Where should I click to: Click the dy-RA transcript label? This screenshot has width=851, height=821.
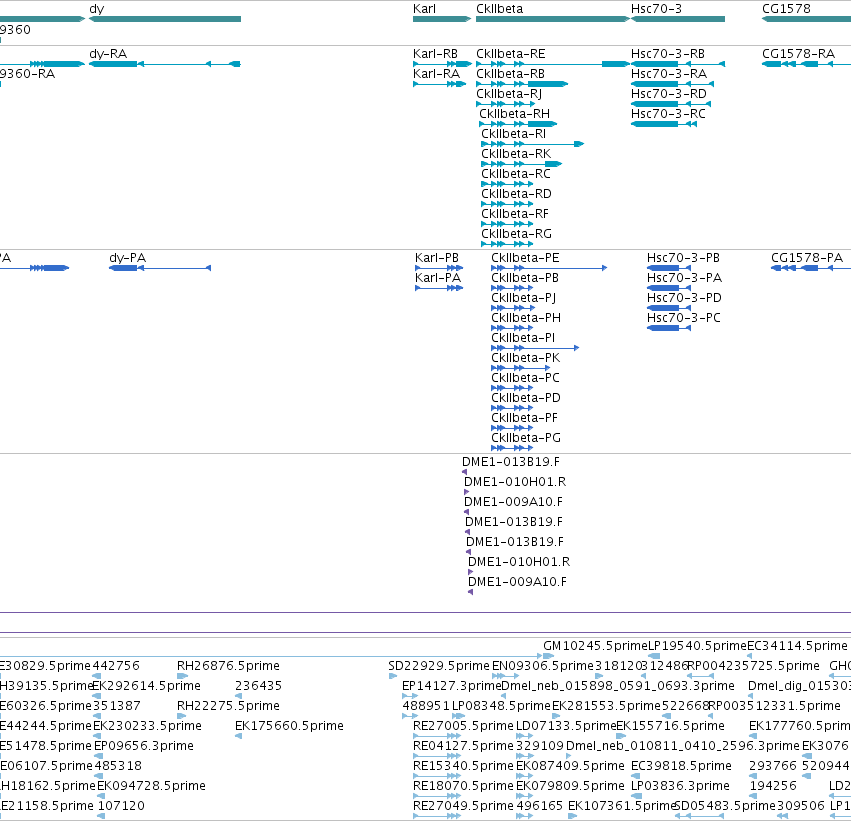click(x=108, y=54)
